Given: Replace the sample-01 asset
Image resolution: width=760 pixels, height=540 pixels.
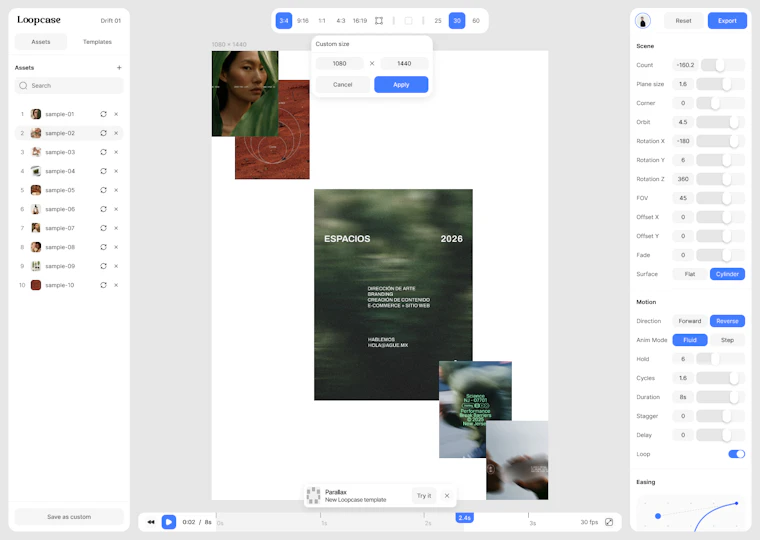Looking at the screenshot, I should pos(103,114).
